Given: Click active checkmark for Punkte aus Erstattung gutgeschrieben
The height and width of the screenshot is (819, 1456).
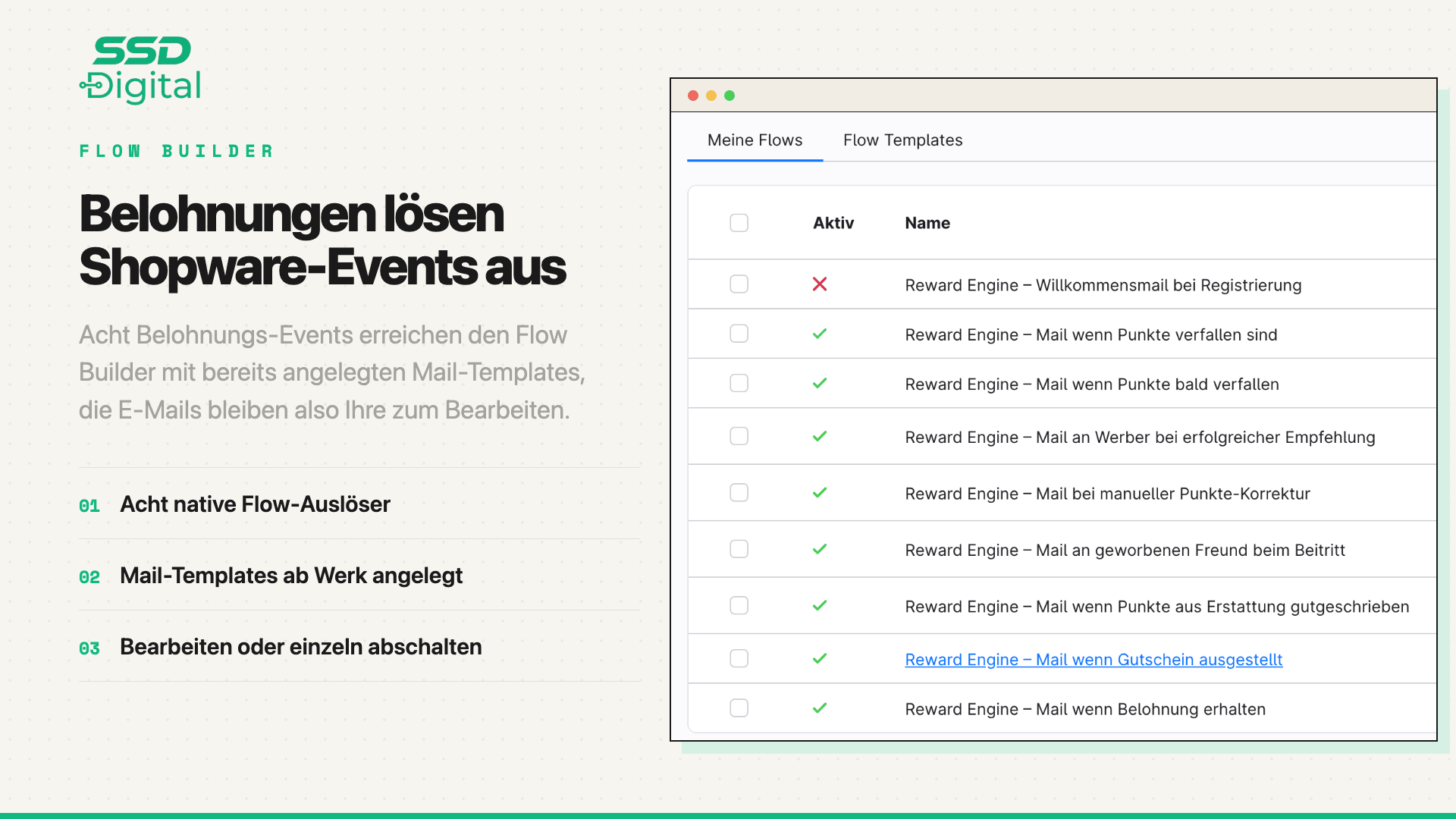Looking at the screenshot, I should (820, 605).
